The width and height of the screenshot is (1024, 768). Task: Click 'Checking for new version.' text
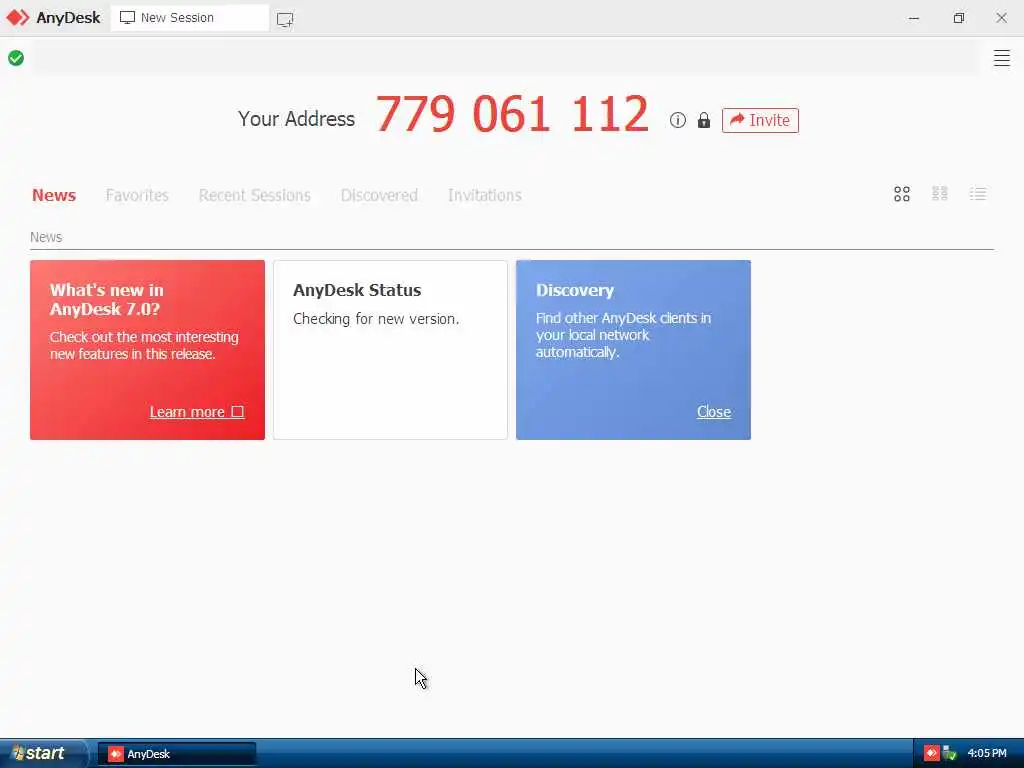[376, 319]
